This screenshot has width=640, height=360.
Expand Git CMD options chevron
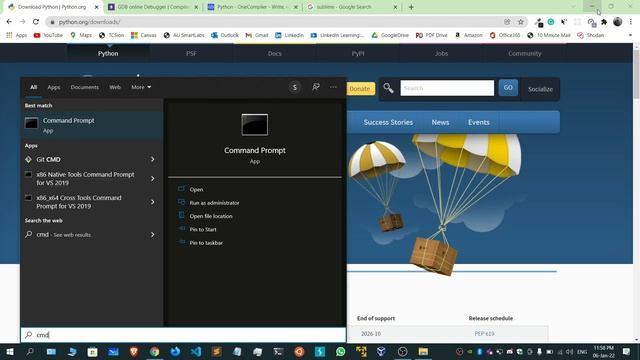[x=153, y=159]
